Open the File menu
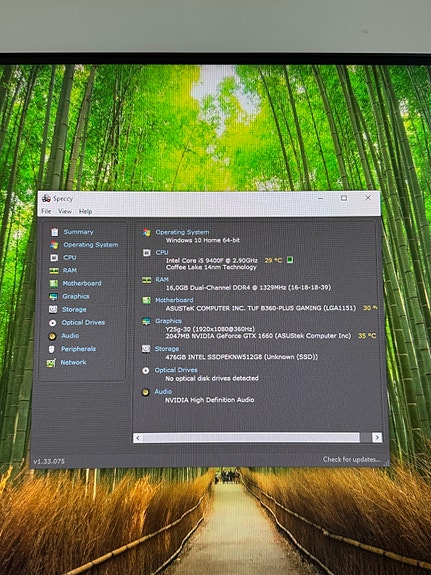Screen dimensions: 431x575 click(46, 211)
